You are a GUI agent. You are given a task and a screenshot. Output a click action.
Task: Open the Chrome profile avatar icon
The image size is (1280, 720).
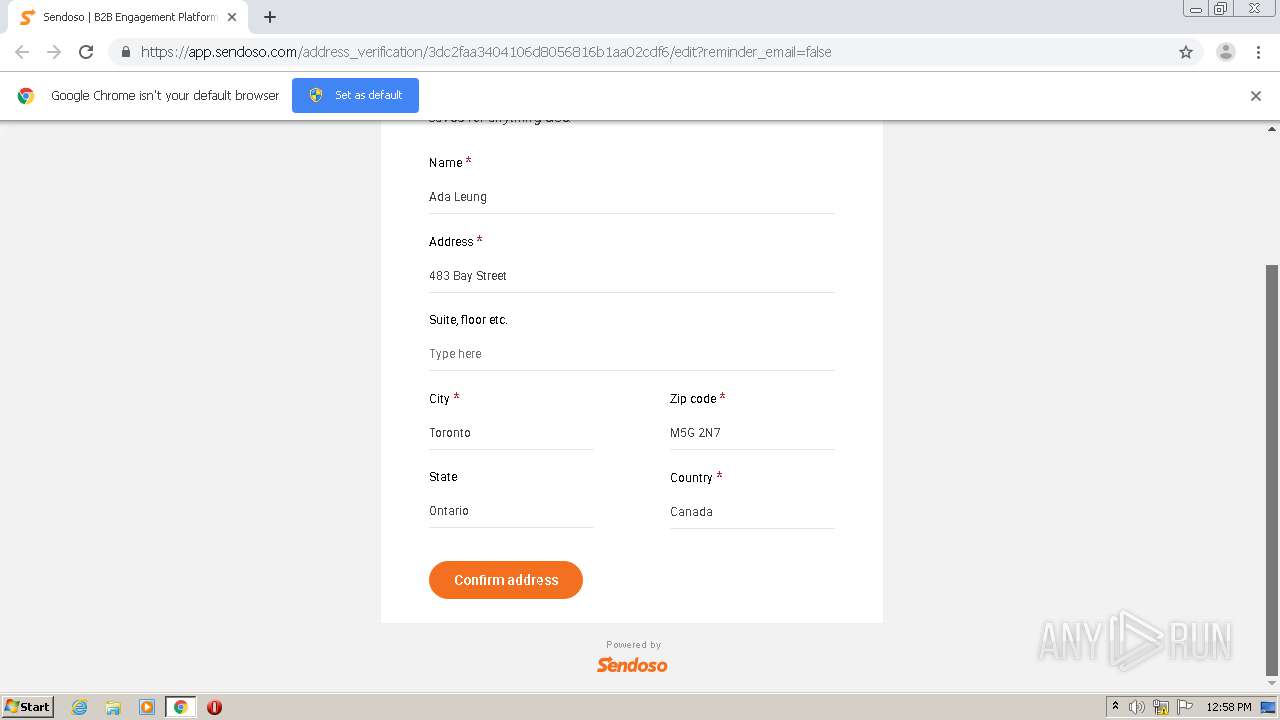coord(1226,52)
